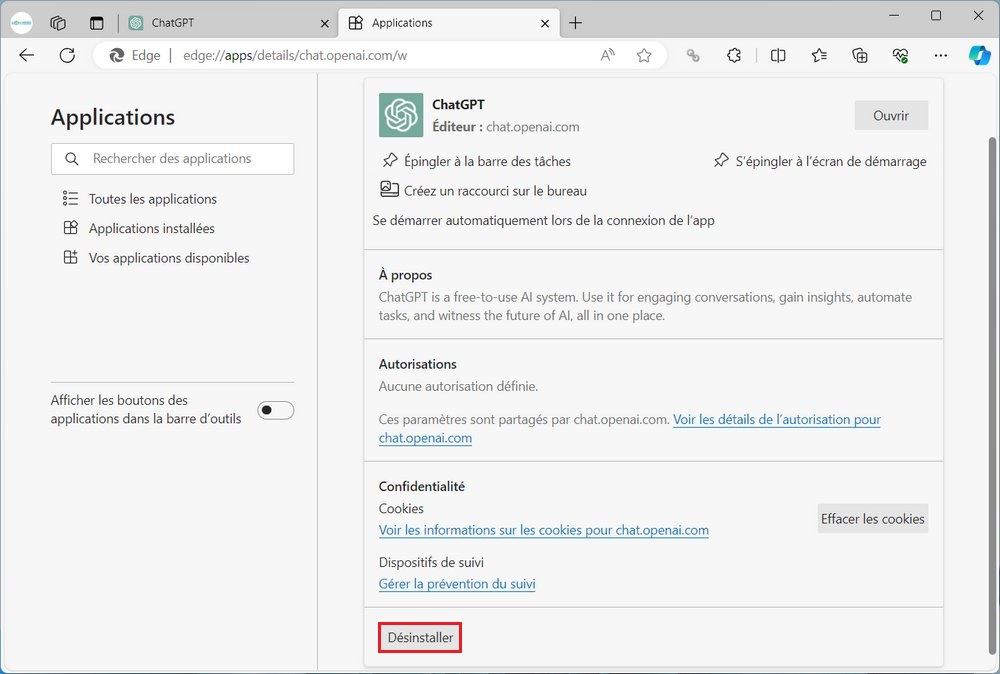Select Toutes les applications
The height and width of the screenshot is (674, 1000).
point(152,199)
